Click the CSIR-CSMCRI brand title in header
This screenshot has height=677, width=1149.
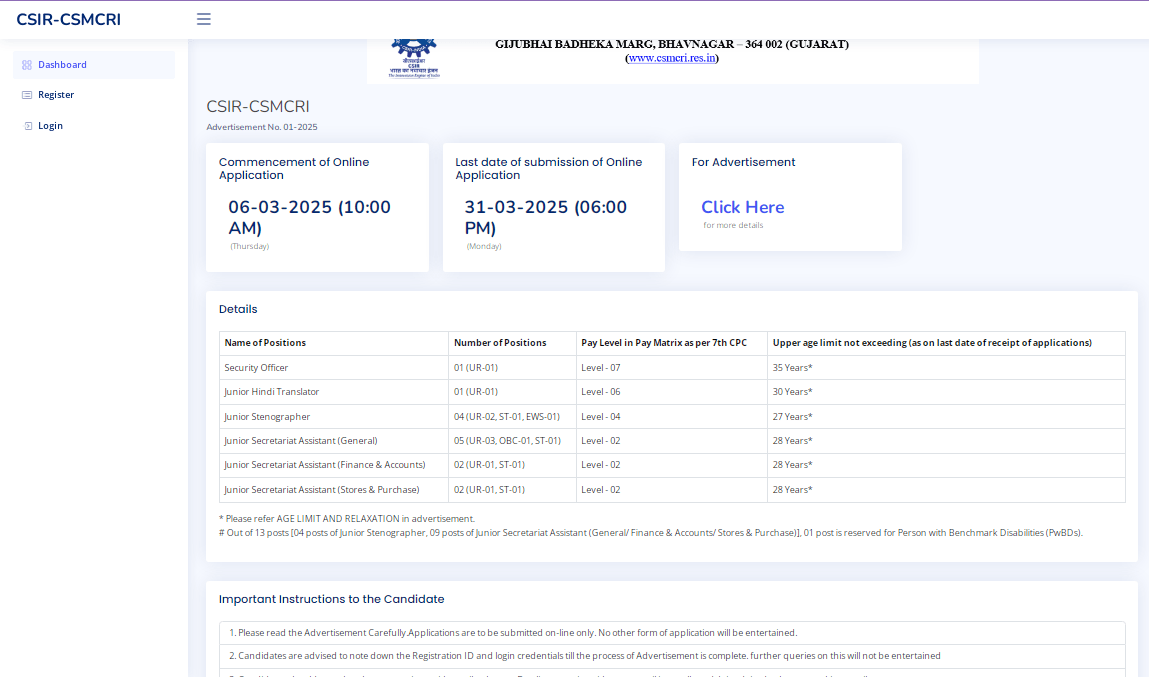point(68,19)
